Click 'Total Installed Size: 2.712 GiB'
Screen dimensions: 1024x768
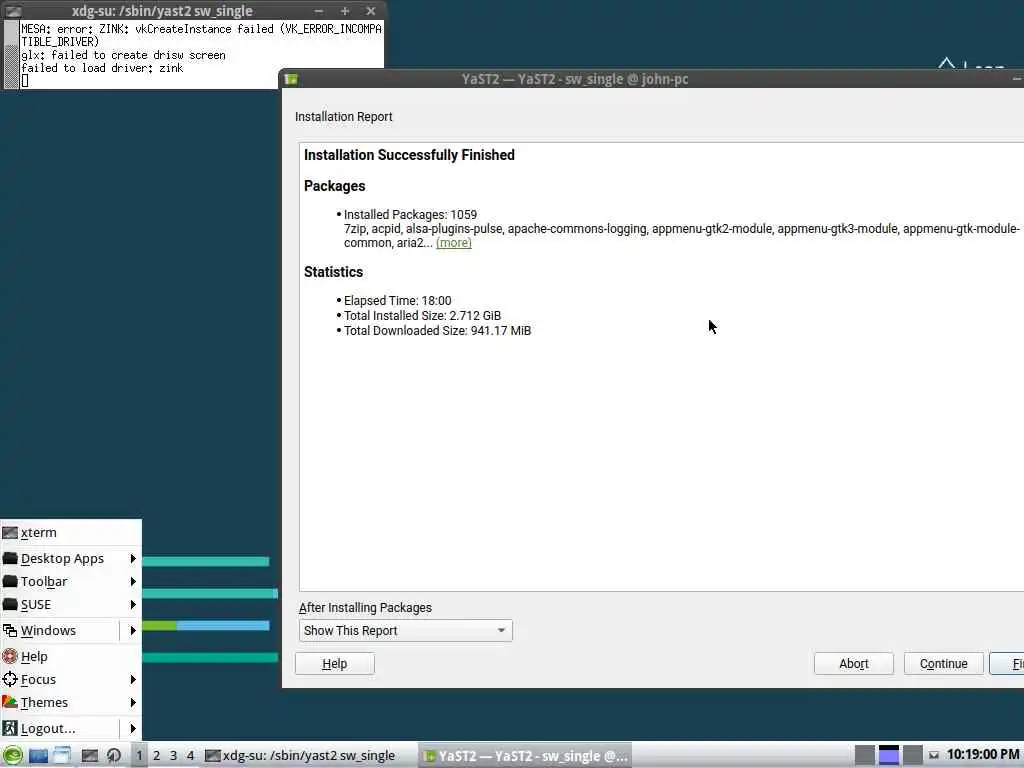423,316
